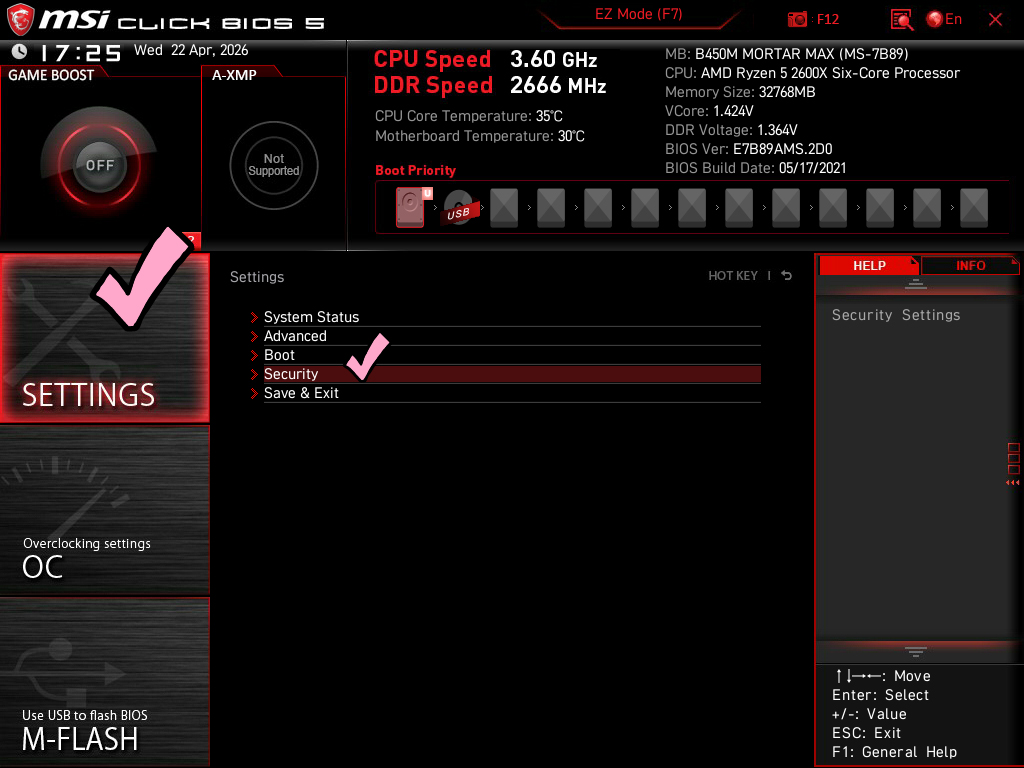Open the Boot settings entry
This screenshot has width=1024, height=768.
512,355
